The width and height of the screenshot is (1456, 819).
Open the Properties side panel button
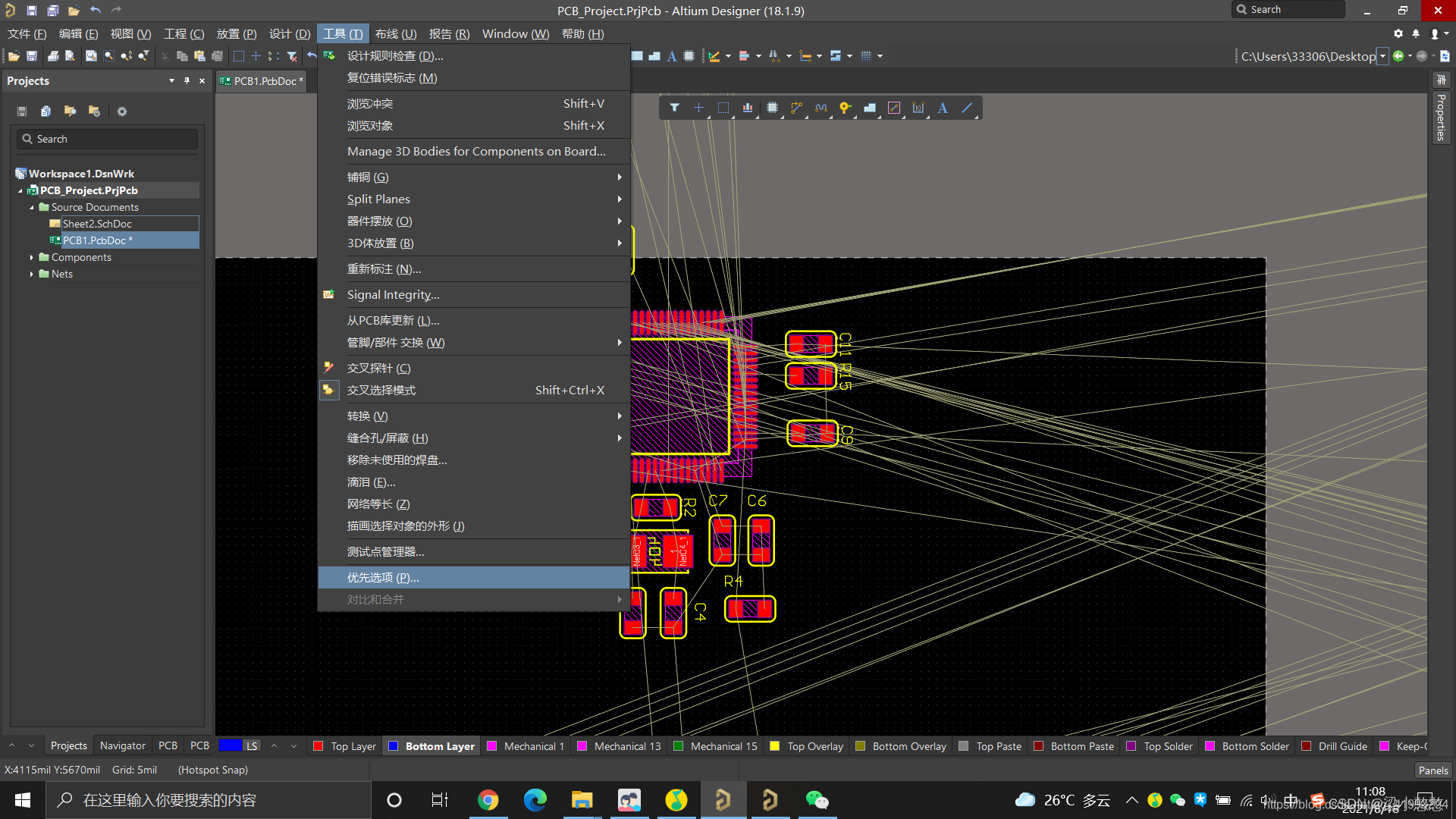pyautogui.click(x=1441, y=118)
